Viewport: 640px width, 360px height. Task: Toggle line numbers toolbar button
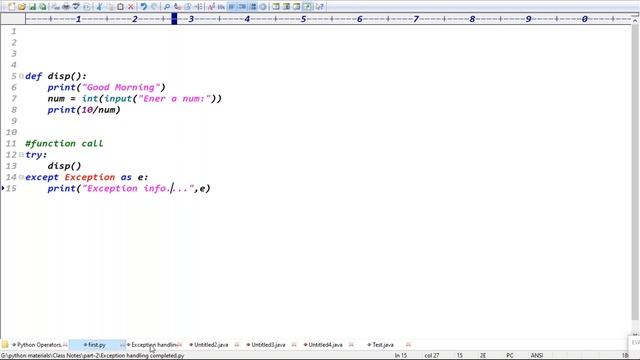coord(253,7)
